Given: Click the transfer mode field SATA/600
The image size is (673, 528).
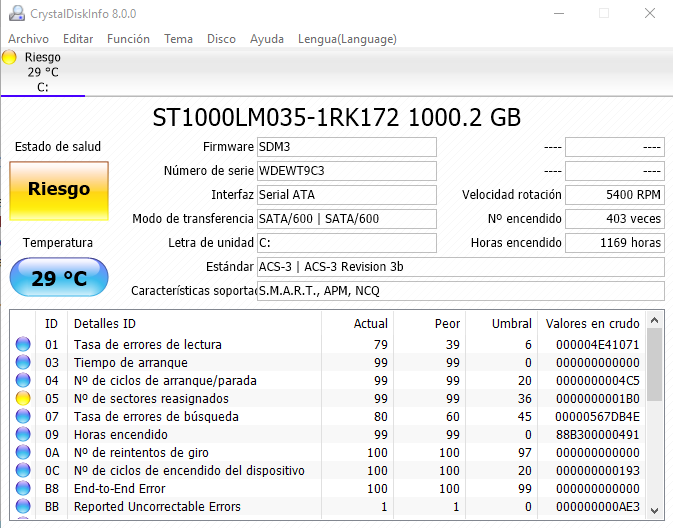Looking at the screenshot, I should point(347,219).
